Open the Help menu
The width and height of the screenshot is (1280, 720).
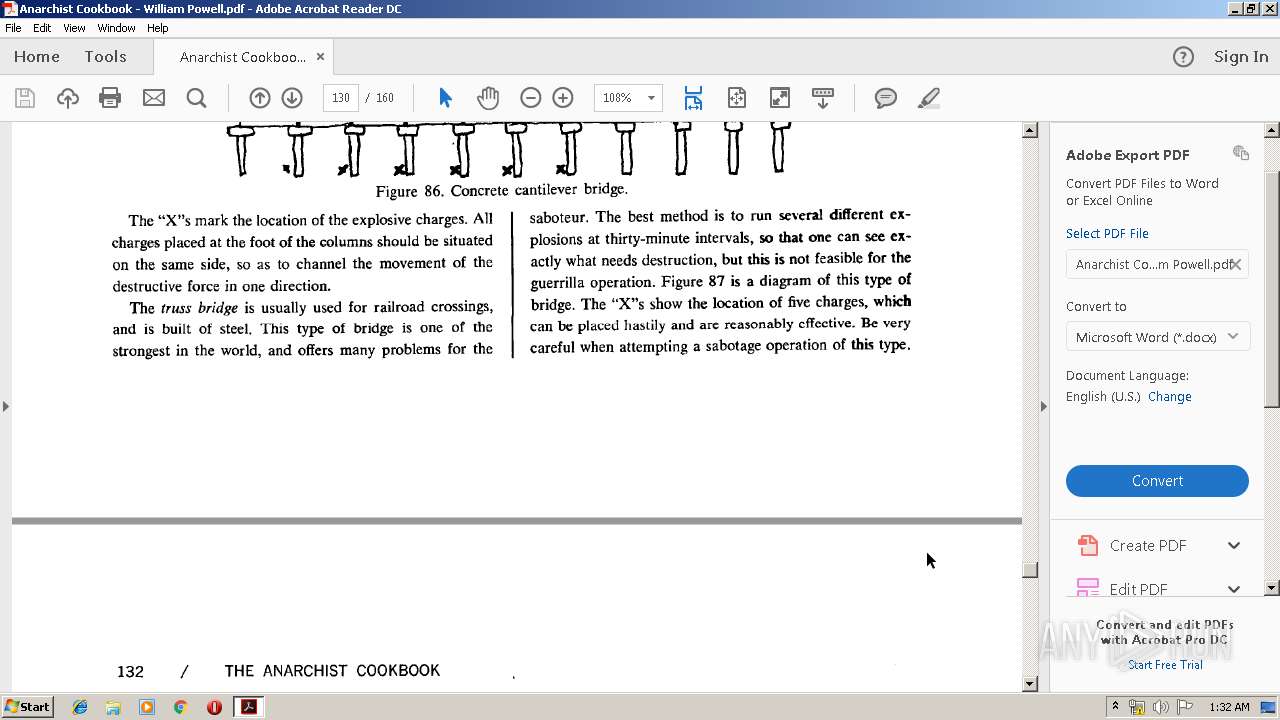(157, 28)
